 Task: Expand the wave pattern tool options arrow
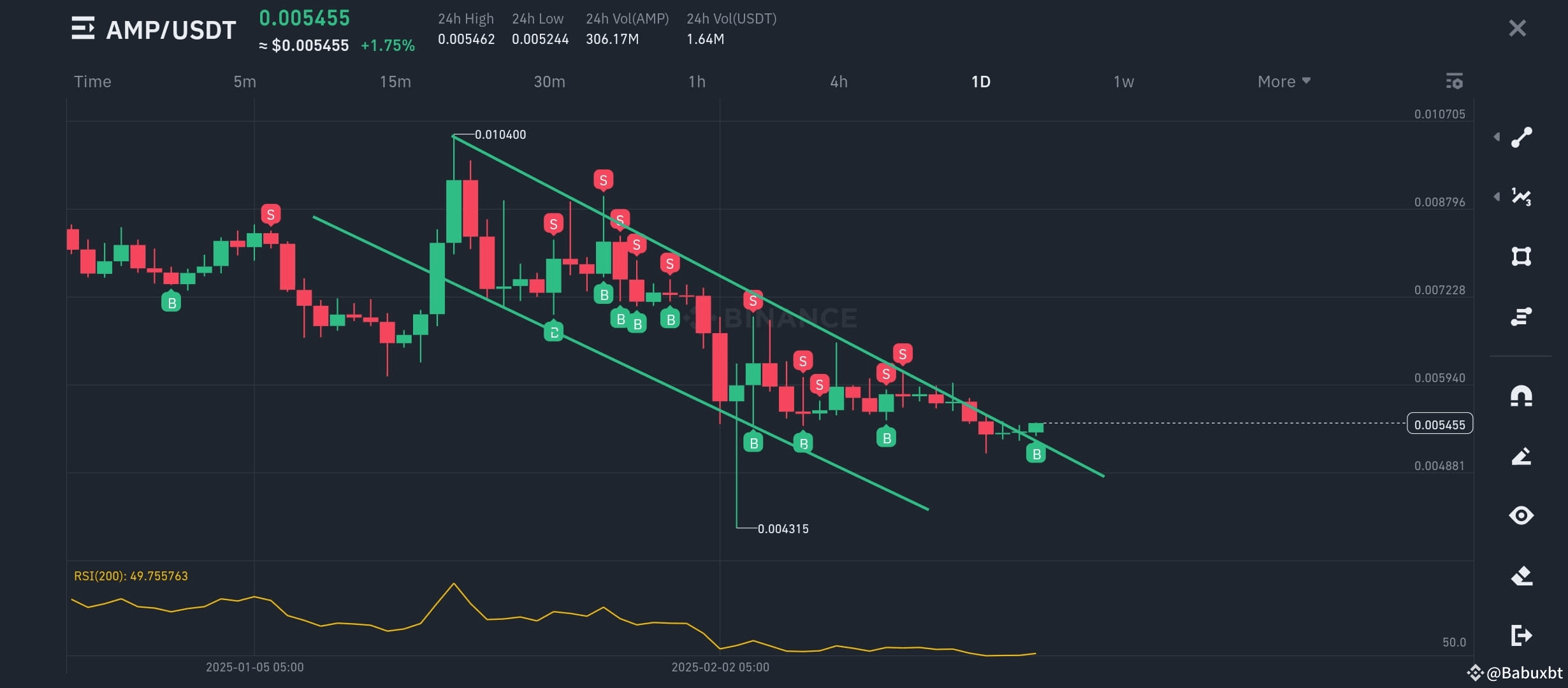pyautogui.click(x=1497, y=196)
